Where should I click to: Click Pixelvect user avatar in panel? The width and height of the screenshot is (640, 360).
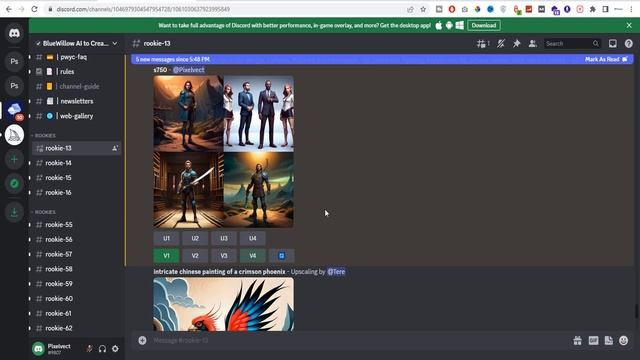[38, 349]
